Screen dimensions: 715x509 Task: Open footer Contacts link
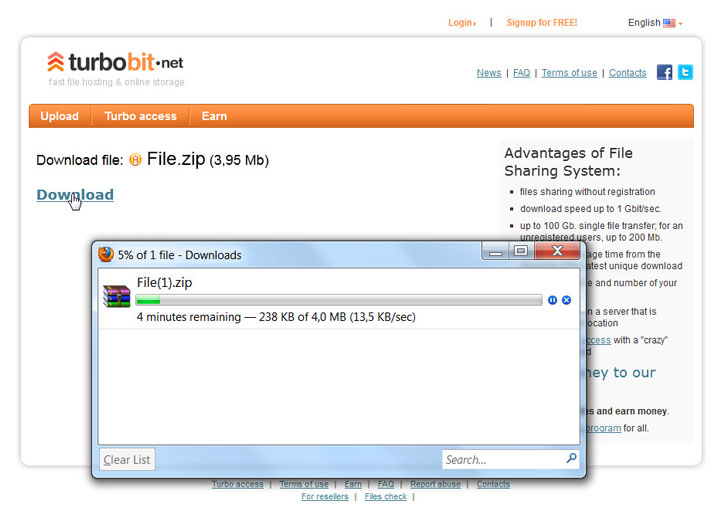pos(493,484)
